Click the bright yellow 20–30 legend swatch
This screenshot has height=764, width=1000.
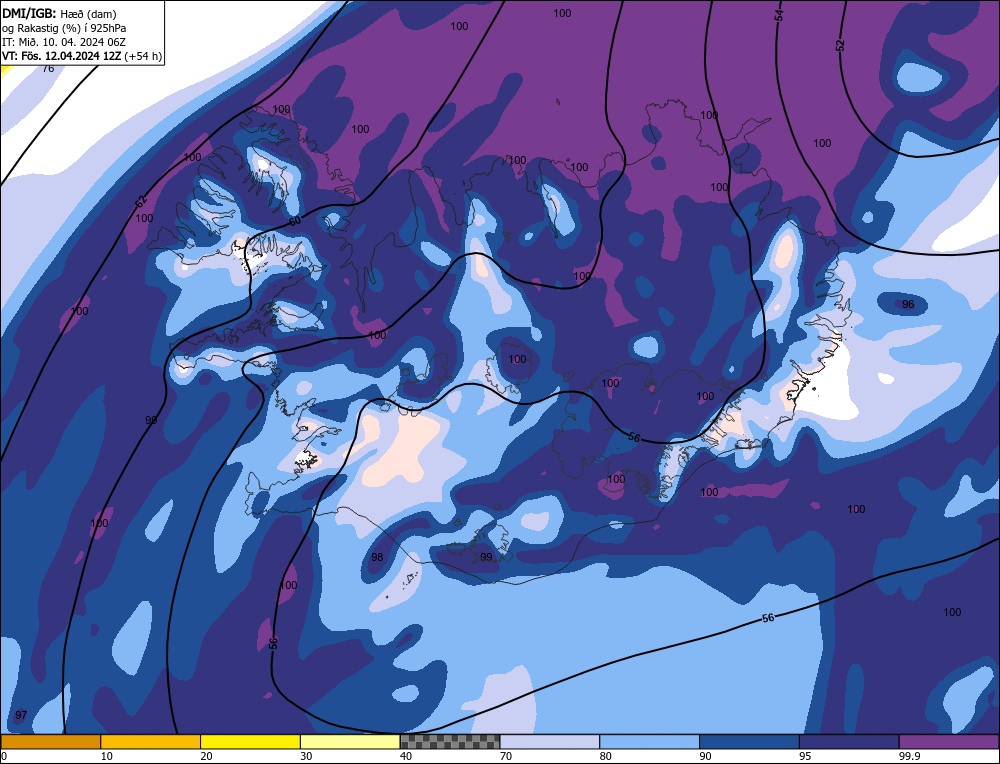tap(250, 742)
